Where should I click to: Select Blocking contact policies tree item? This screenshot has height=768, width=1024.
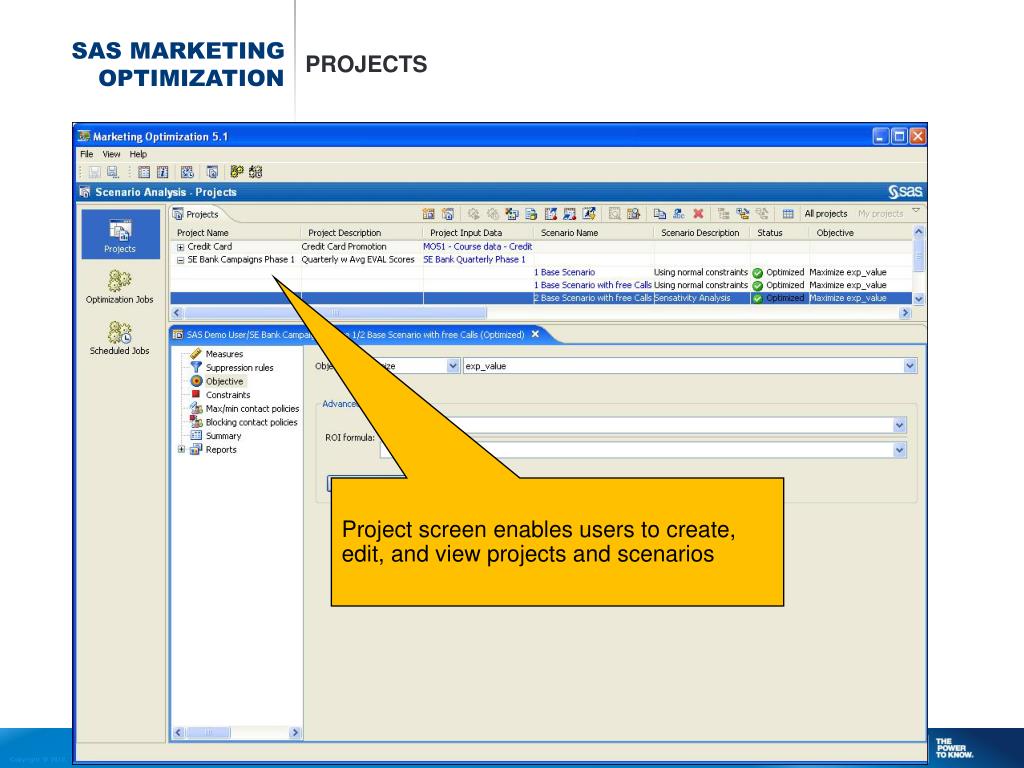[x=251, y=423]
